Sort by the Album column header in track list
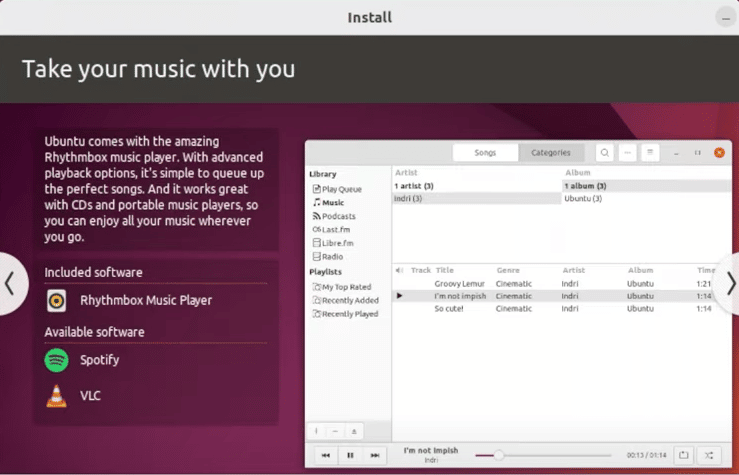This screenshot has width=739, height=475. coord(640,270)
